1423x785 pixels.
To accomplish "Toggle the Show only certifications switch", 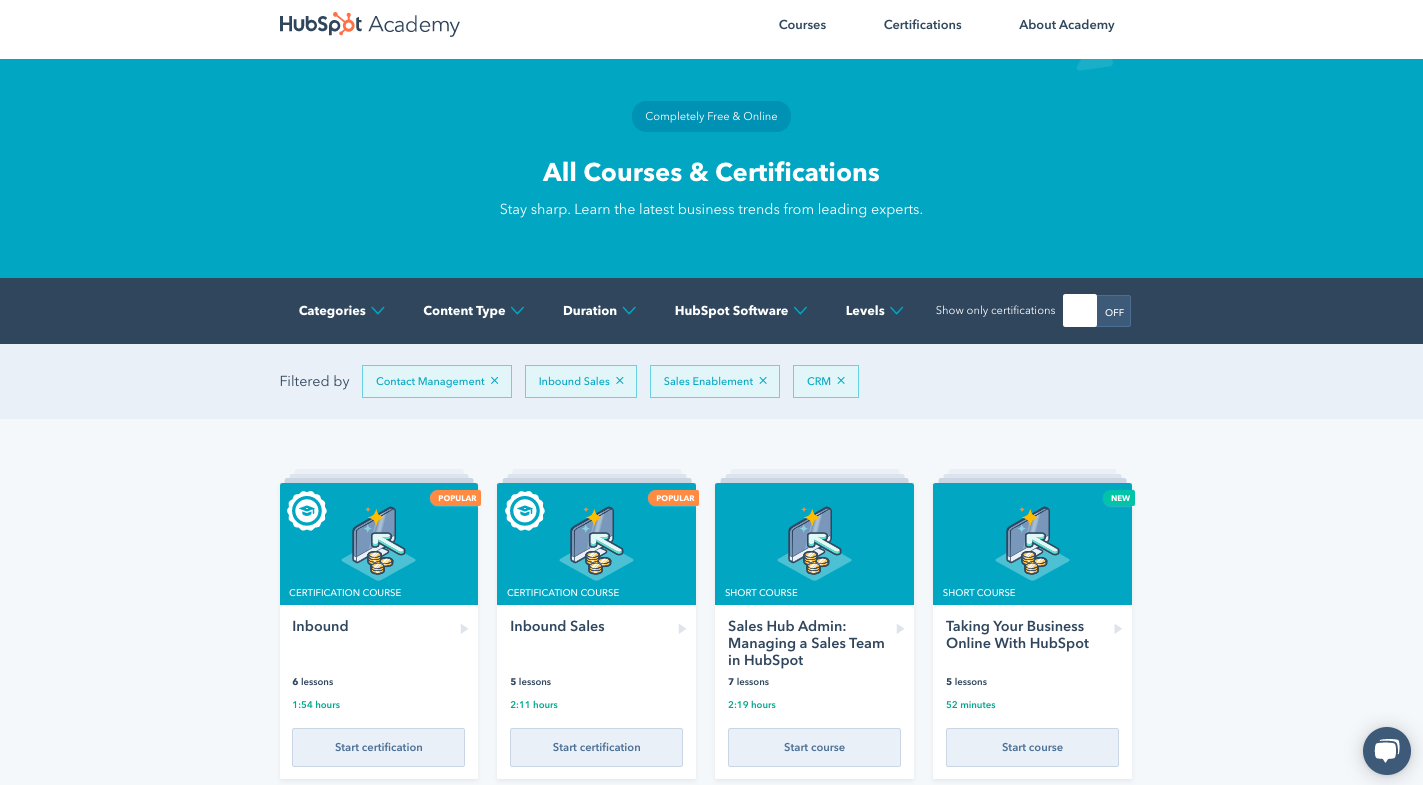I will point(1097,311).
